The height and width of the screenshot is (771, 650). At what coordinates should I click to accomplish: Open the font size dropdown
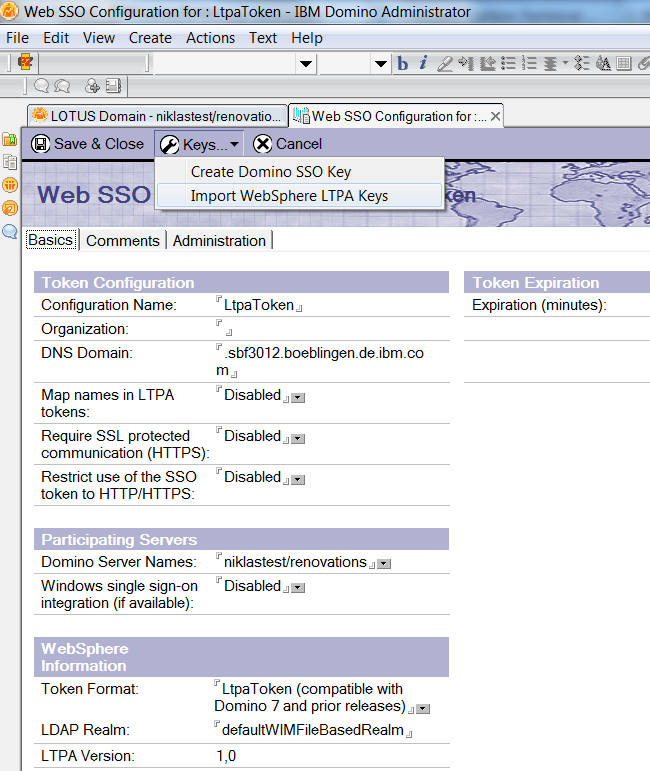(381, 63)
